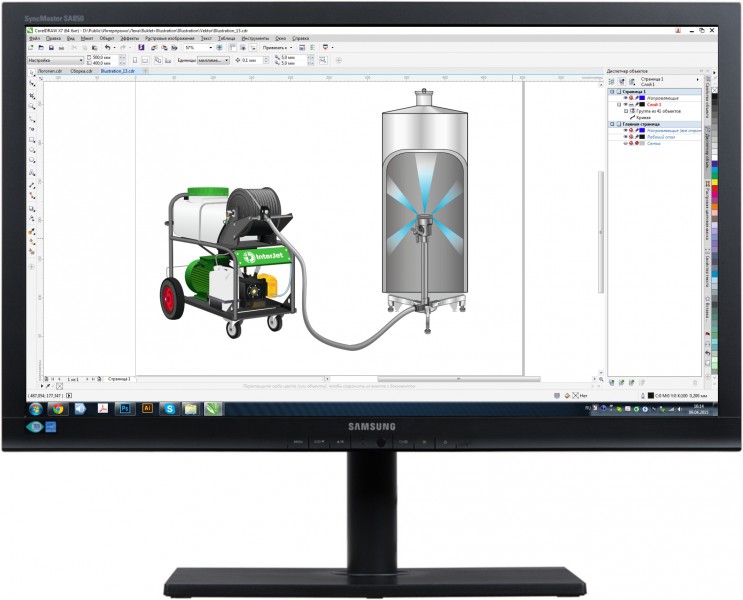The width and height of the screenshot is (743, 600).
Task: Toggle Show Grid button in toolbar
Action: point(243,47)
